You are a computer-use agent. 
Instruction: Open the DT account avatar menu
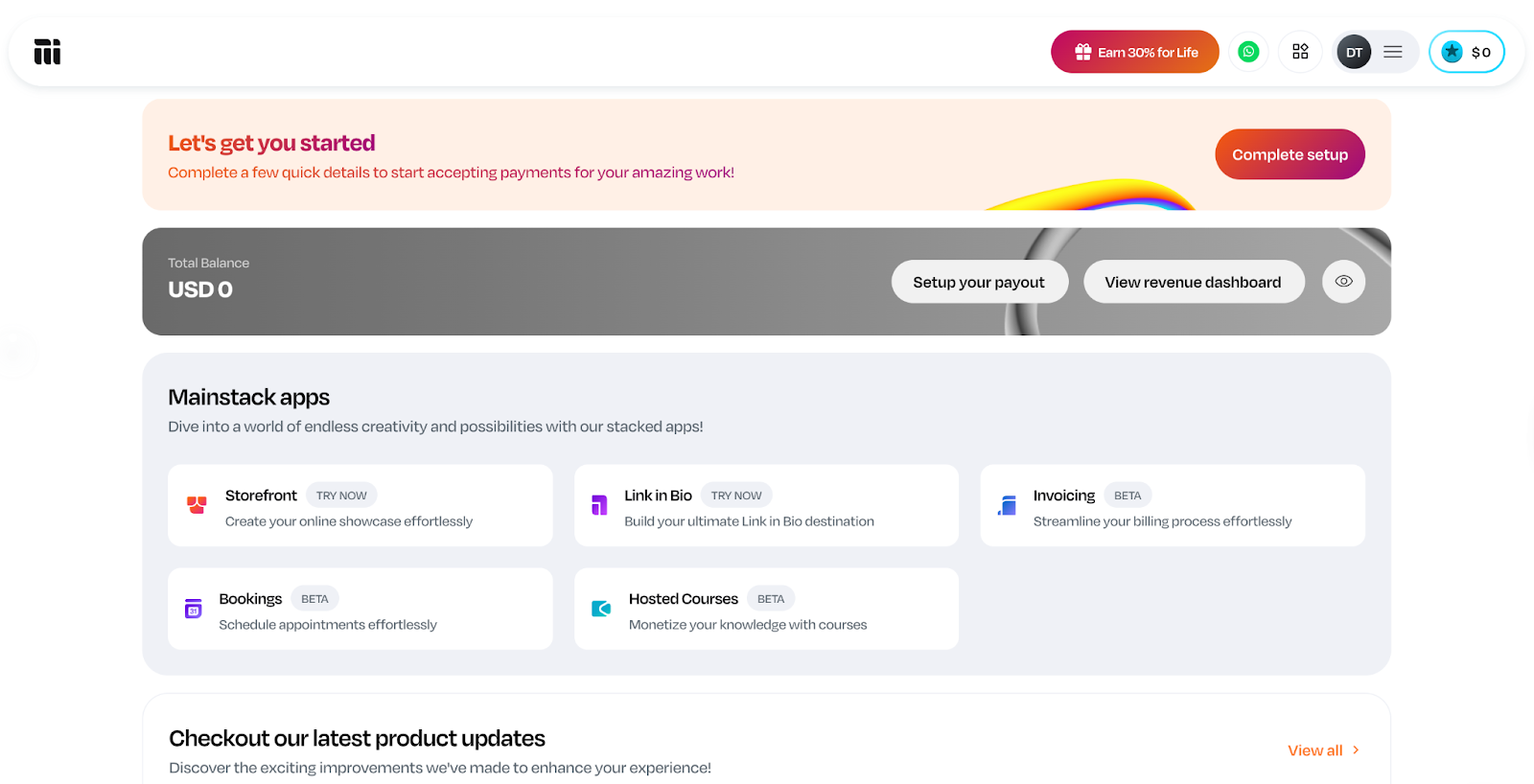point(1353,52)
